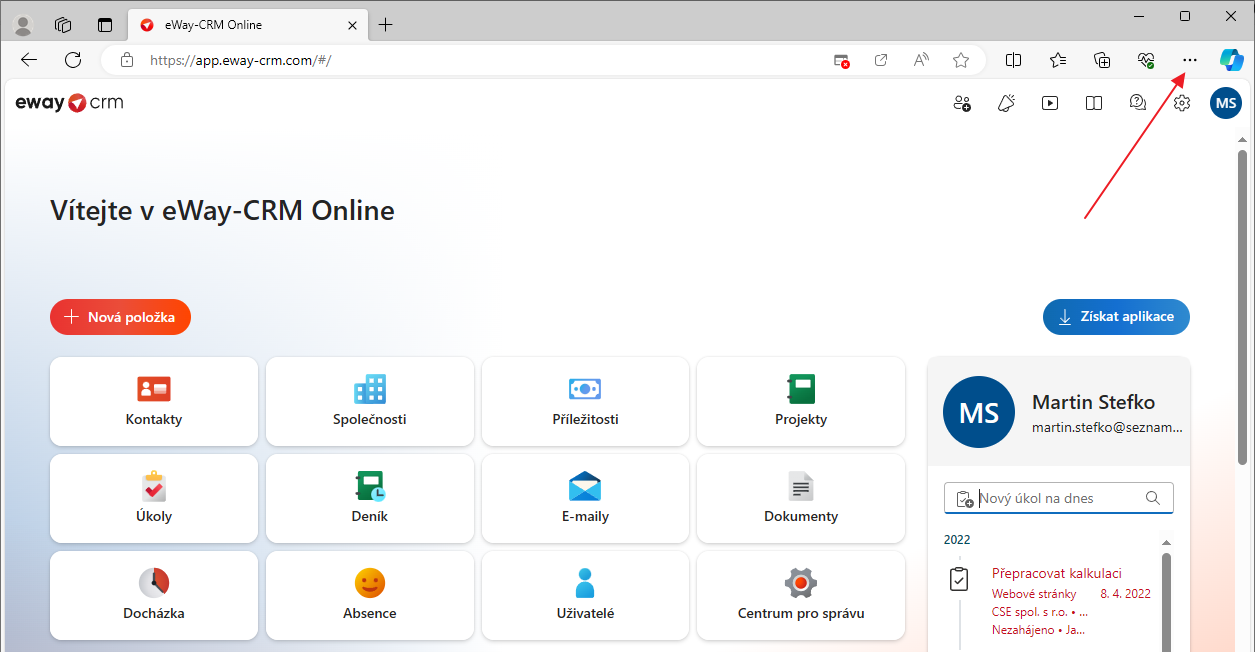
Task: Open the help chat icon in eWay header
Action: coord(1138,103)
